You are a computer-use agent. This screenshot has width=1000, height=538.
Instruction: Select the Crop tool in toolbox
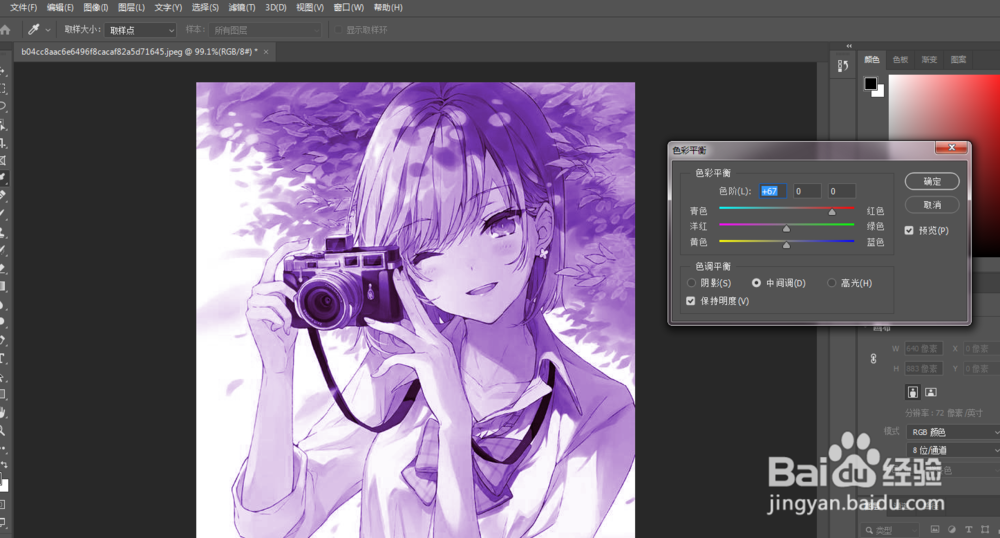click(3, 143)
